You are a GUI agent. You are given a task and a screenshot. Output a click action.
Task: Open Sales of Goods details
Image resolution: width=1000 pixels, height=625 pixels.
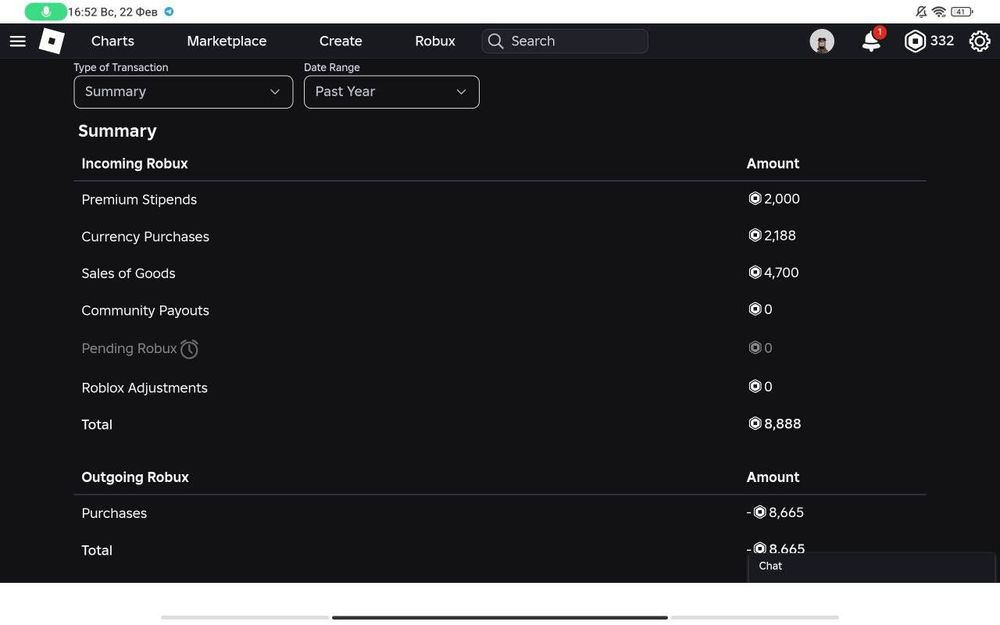point(128,274)
